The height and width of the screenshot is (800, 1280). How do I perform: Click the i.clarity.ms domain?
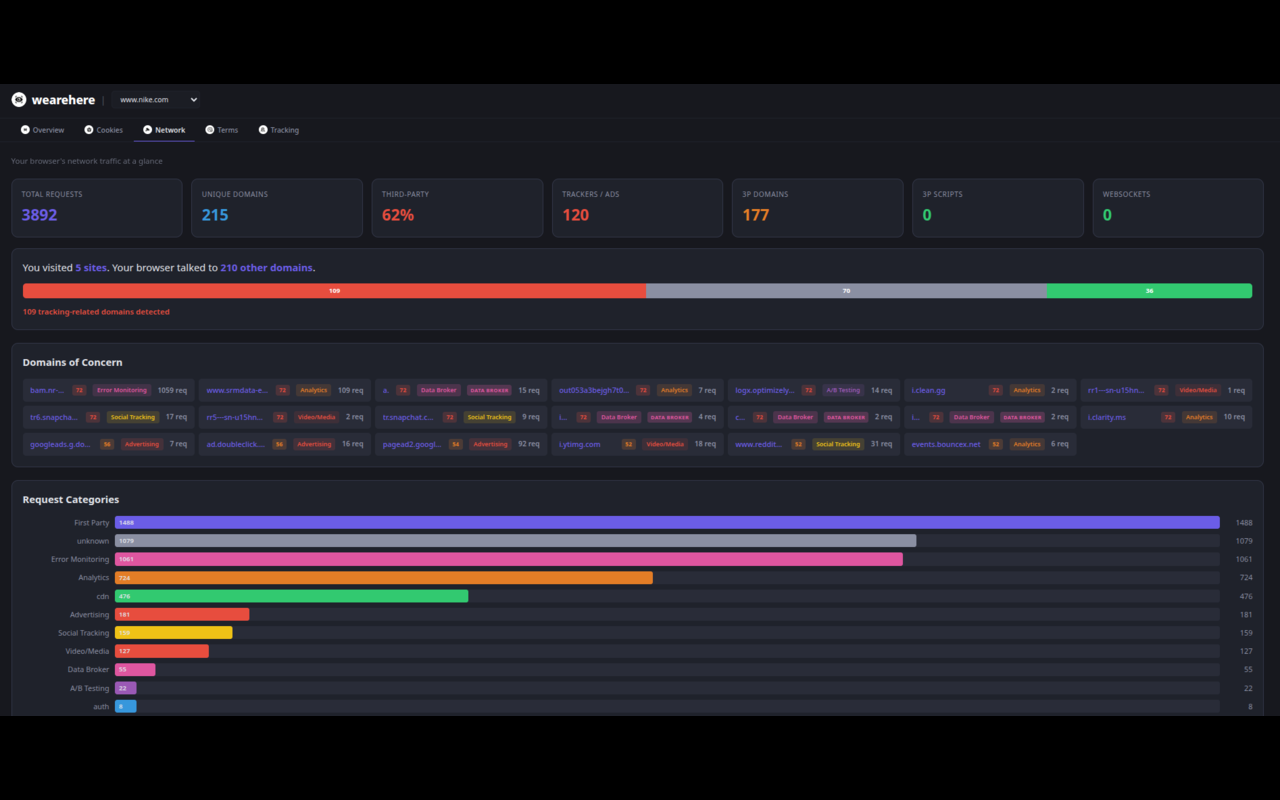[x=1107, y=417]
